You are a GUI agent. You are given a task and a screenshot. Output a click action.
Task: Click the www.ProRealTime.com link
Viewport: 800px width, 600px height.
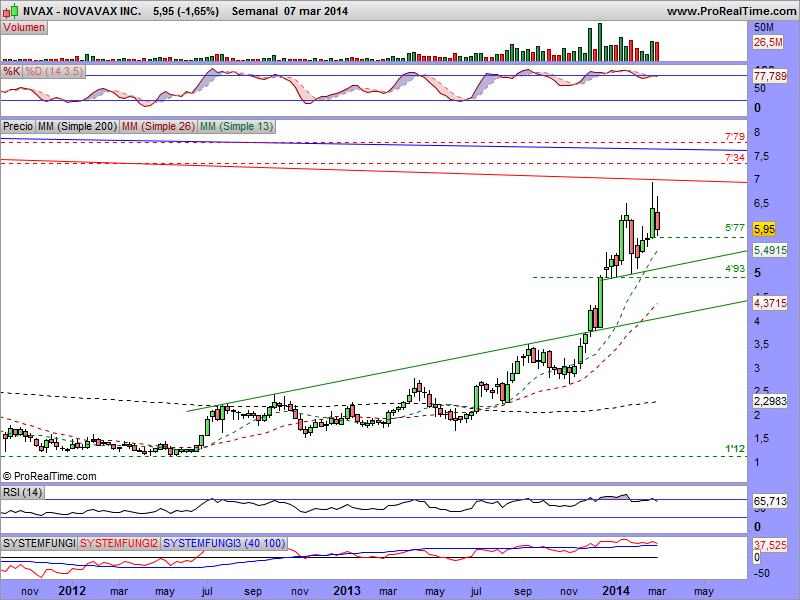pyautogui.click(x=733, y=11)
